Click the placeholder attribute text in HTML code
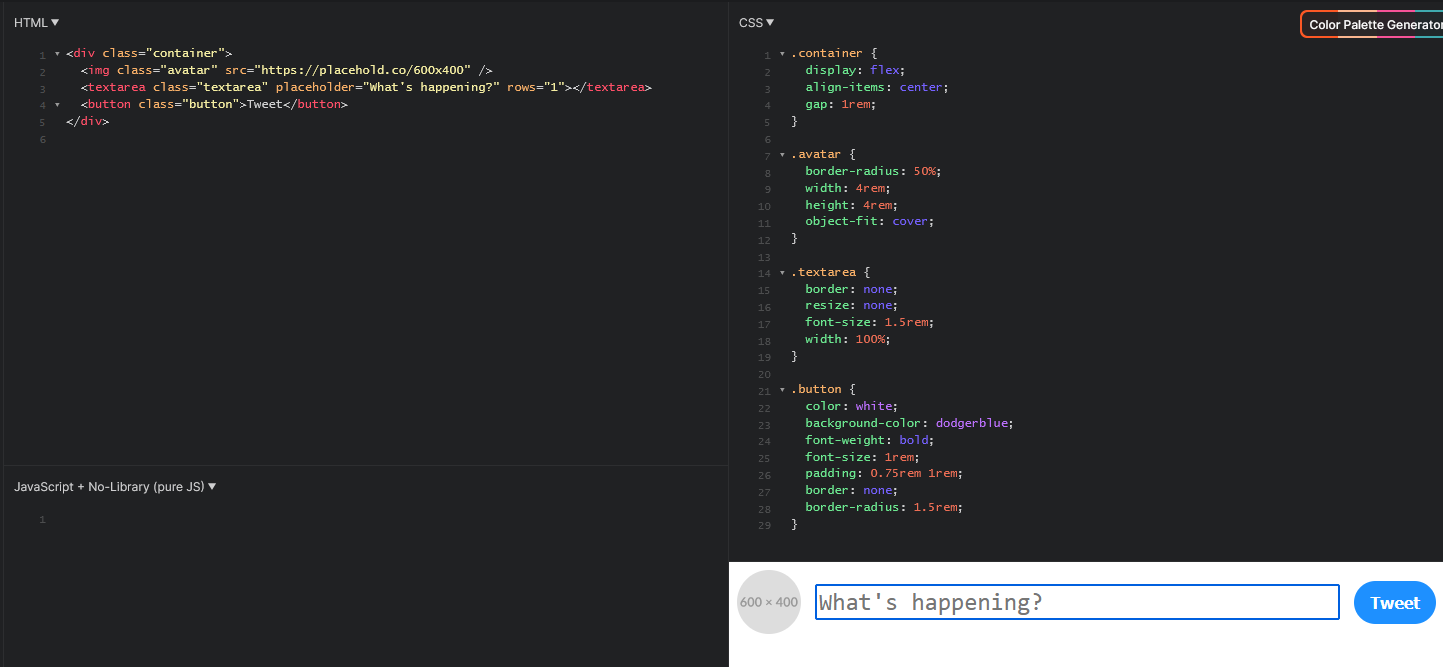 click(x=316, y=87)
